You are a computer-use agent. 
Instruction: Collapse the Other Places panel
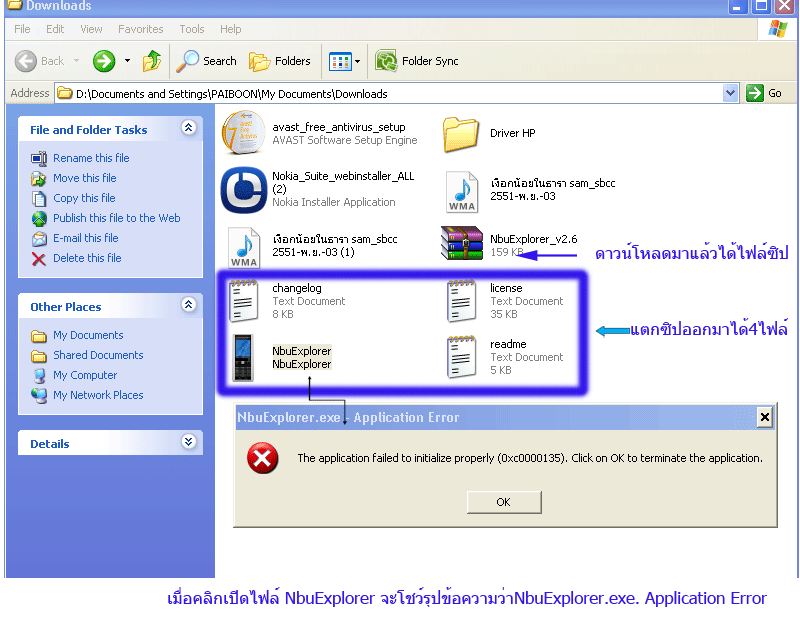(188, 305)
